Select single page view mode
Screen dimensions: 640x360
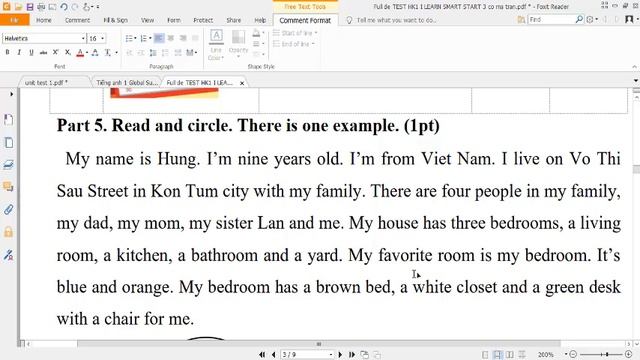pos(485,355)
